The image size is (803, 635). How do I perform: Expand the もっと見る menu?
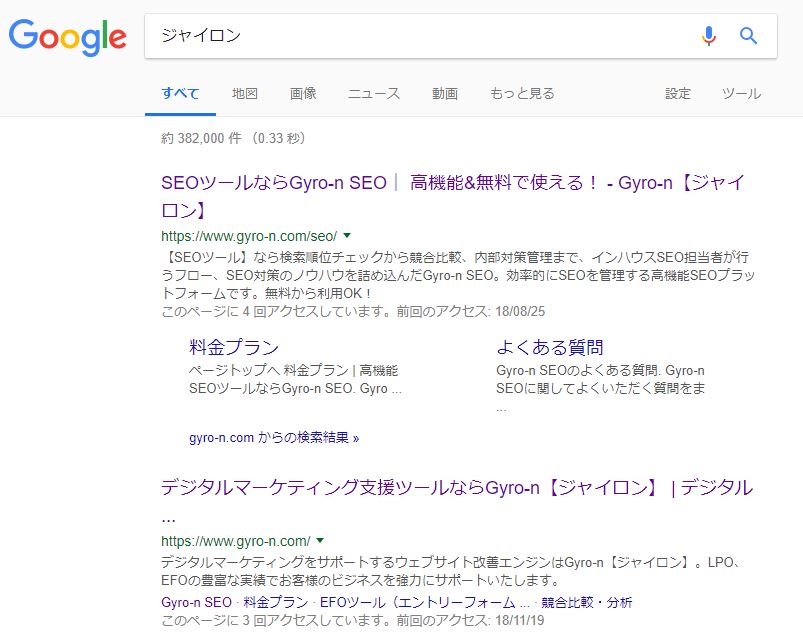point(522,93)
